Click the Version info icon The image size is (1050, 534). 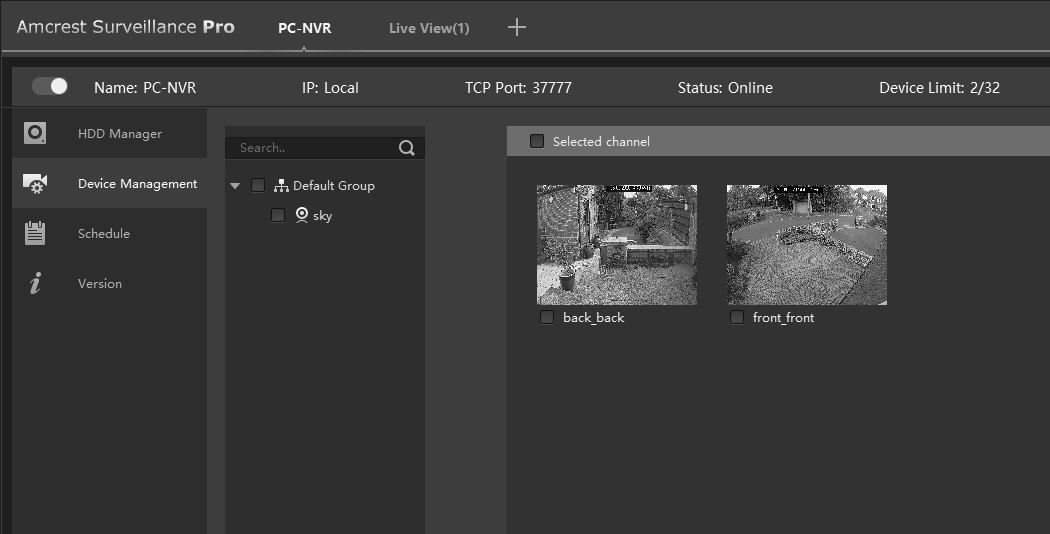35,283
